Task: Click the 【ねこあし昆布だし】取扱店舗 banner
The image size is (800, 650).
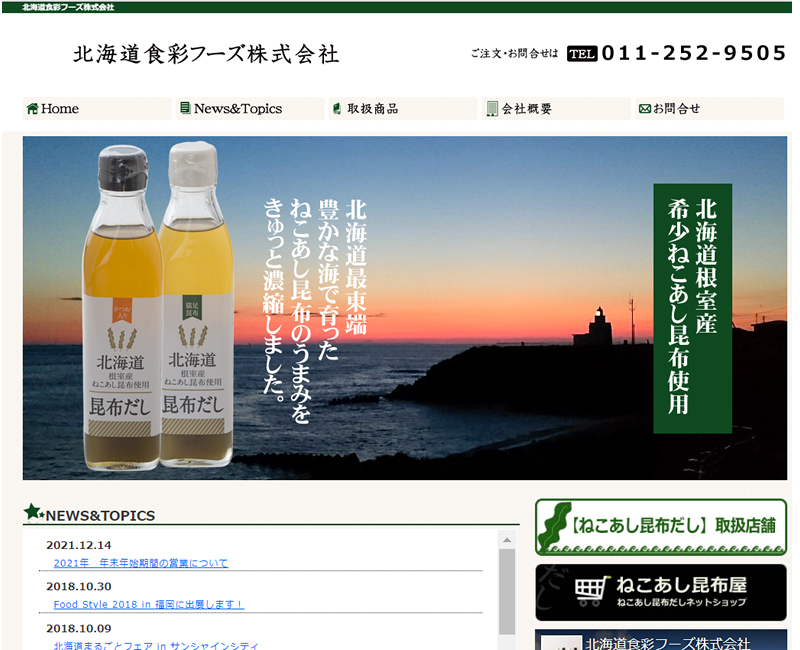Action: [x=661, y=527]
